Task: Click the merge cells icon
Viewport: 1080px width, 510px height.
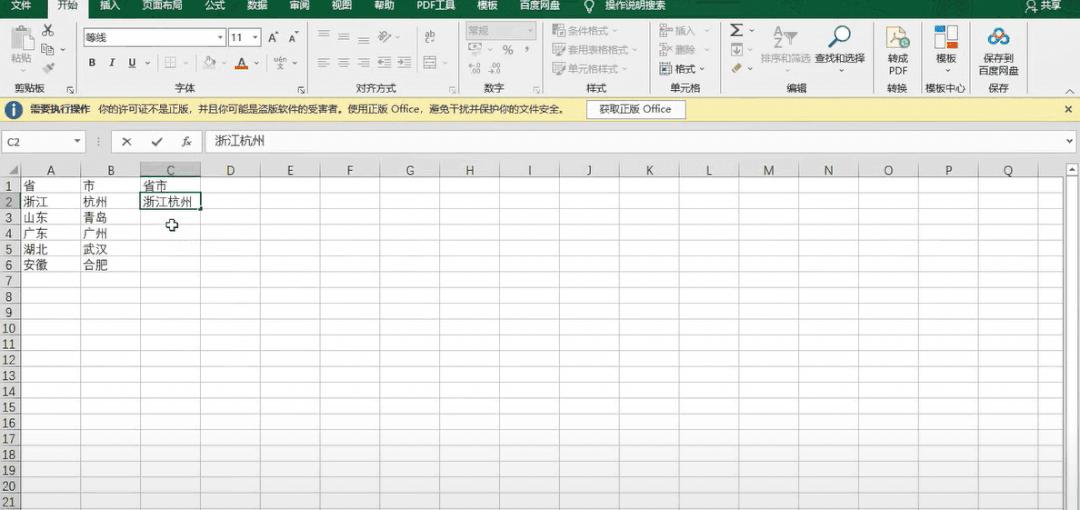Action: 430,63
